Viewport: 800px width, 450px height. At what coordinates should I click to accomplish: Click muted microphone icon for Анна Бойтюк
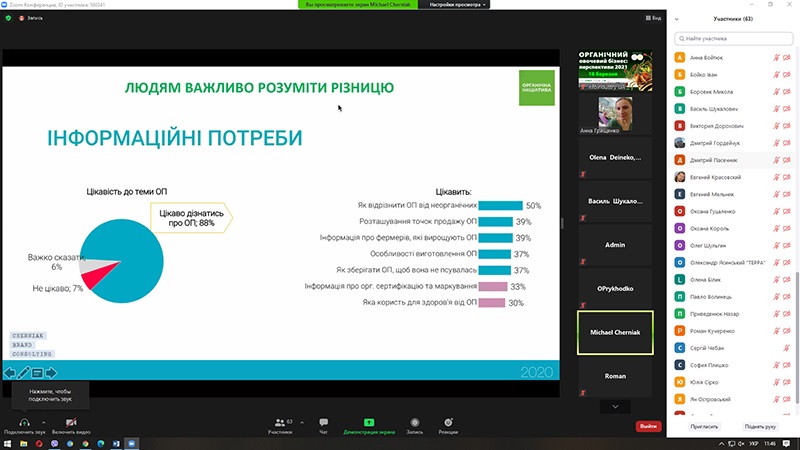coord(776,58)
